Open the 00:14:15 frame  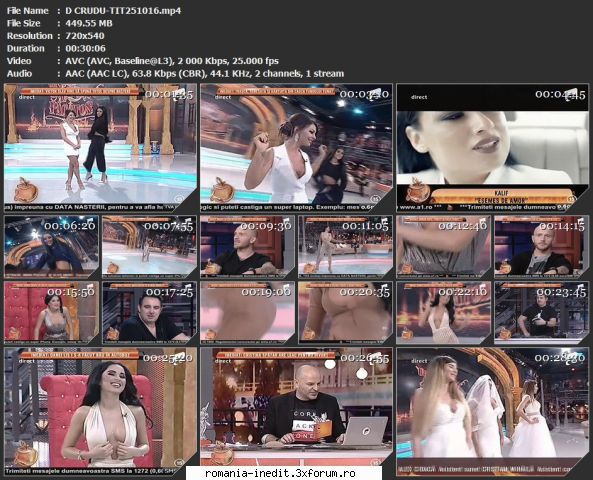pyautogui.click(x=542, y=247)
